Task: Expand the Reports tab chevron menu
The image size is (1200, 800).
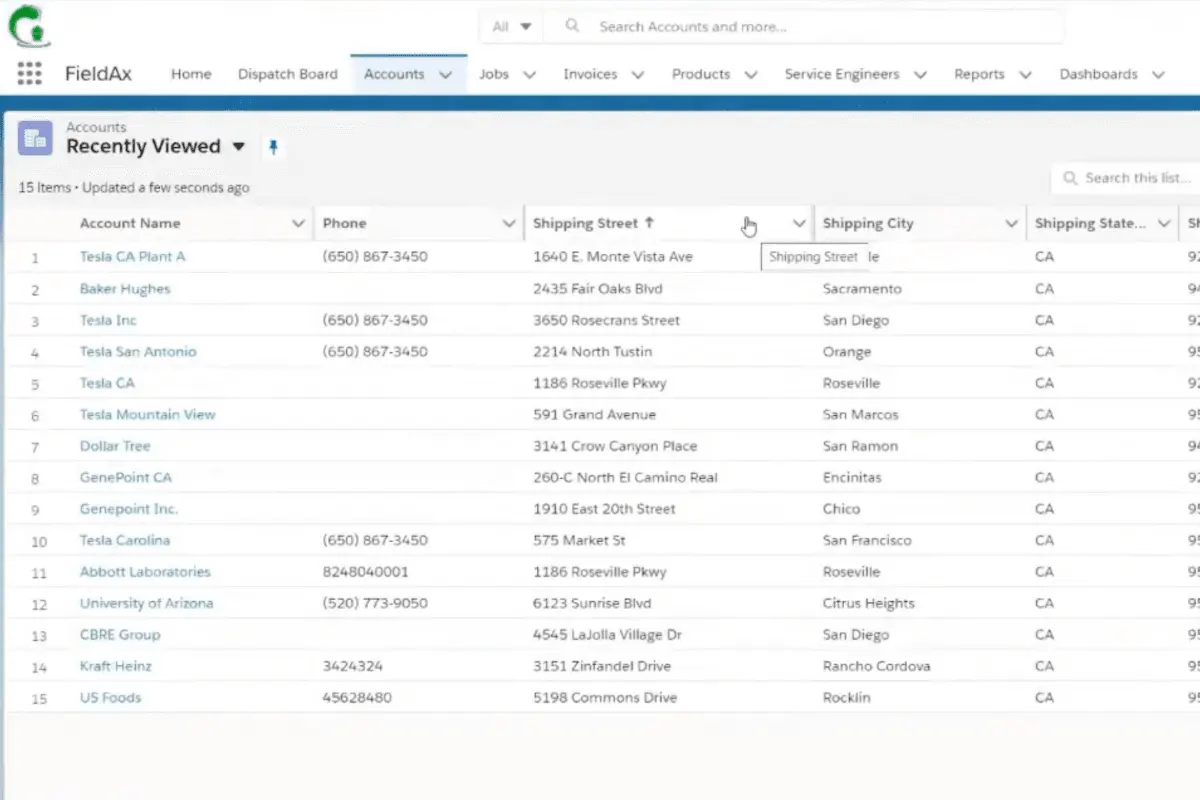Action: [1025, 74]
